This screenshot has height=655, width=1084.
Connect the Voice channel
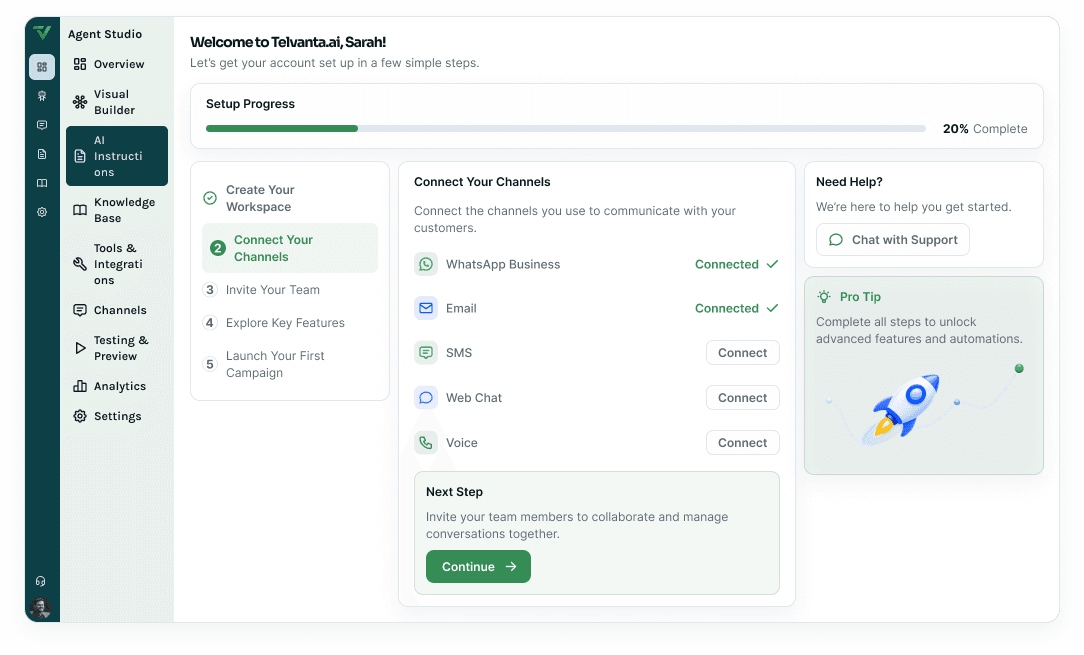pyautogui.click(x=742, y=443)
